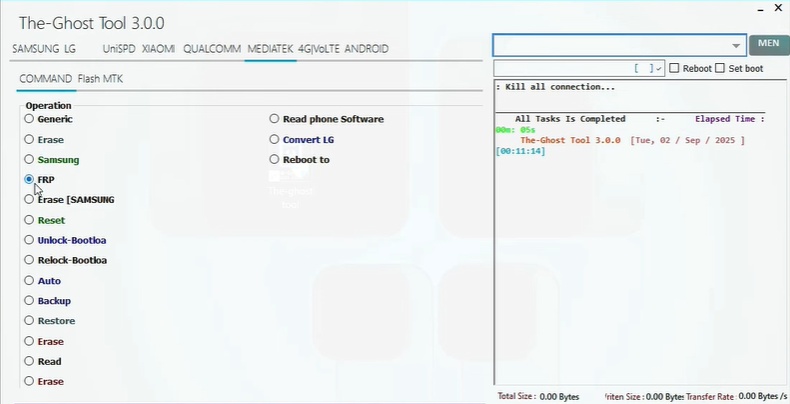The width and height of the screenshot is (790, 404).
Task: Expand the large top combo box arrow
Action: [x=736, y=46]
